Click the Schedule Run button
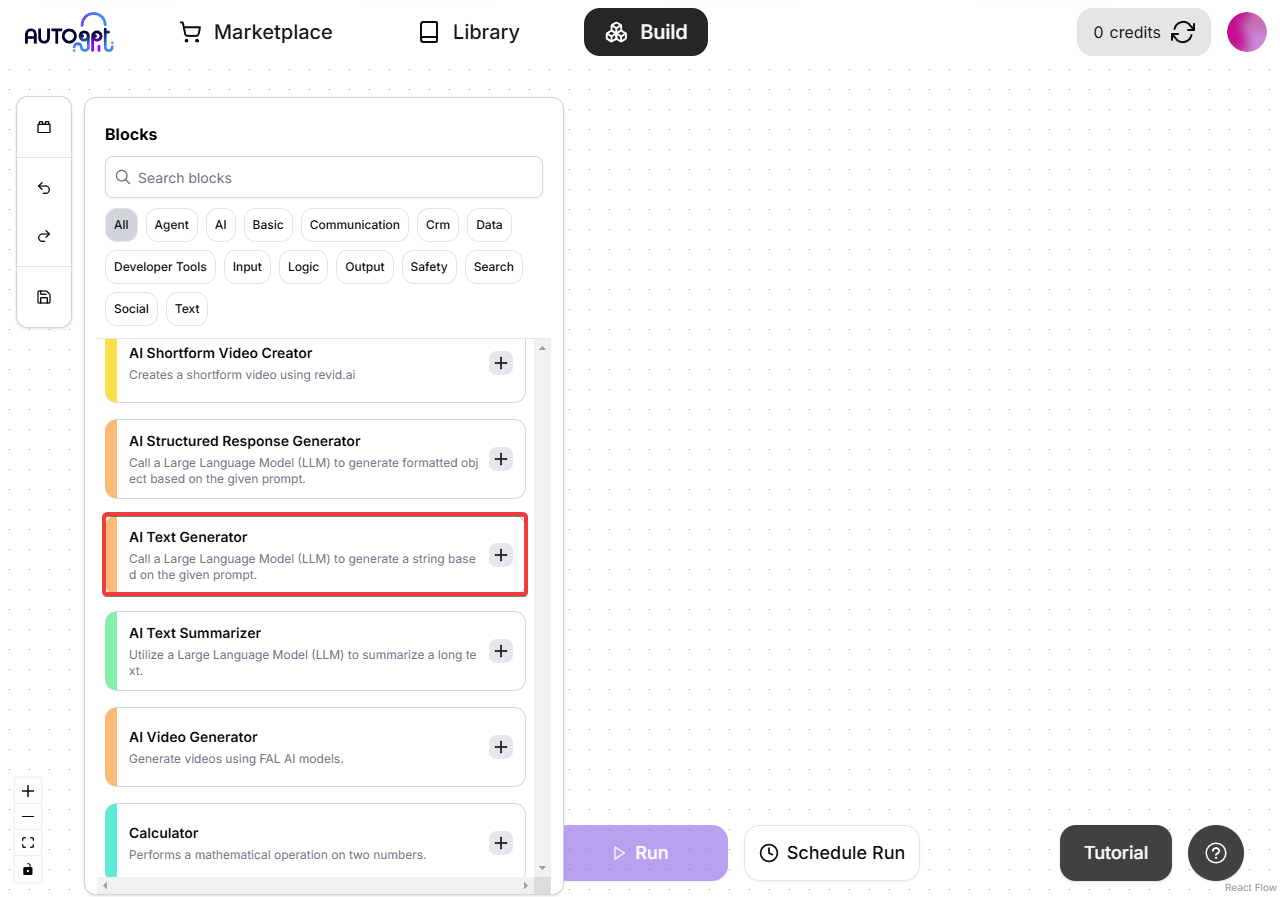Screen dimensions: 1280x897 832,853
